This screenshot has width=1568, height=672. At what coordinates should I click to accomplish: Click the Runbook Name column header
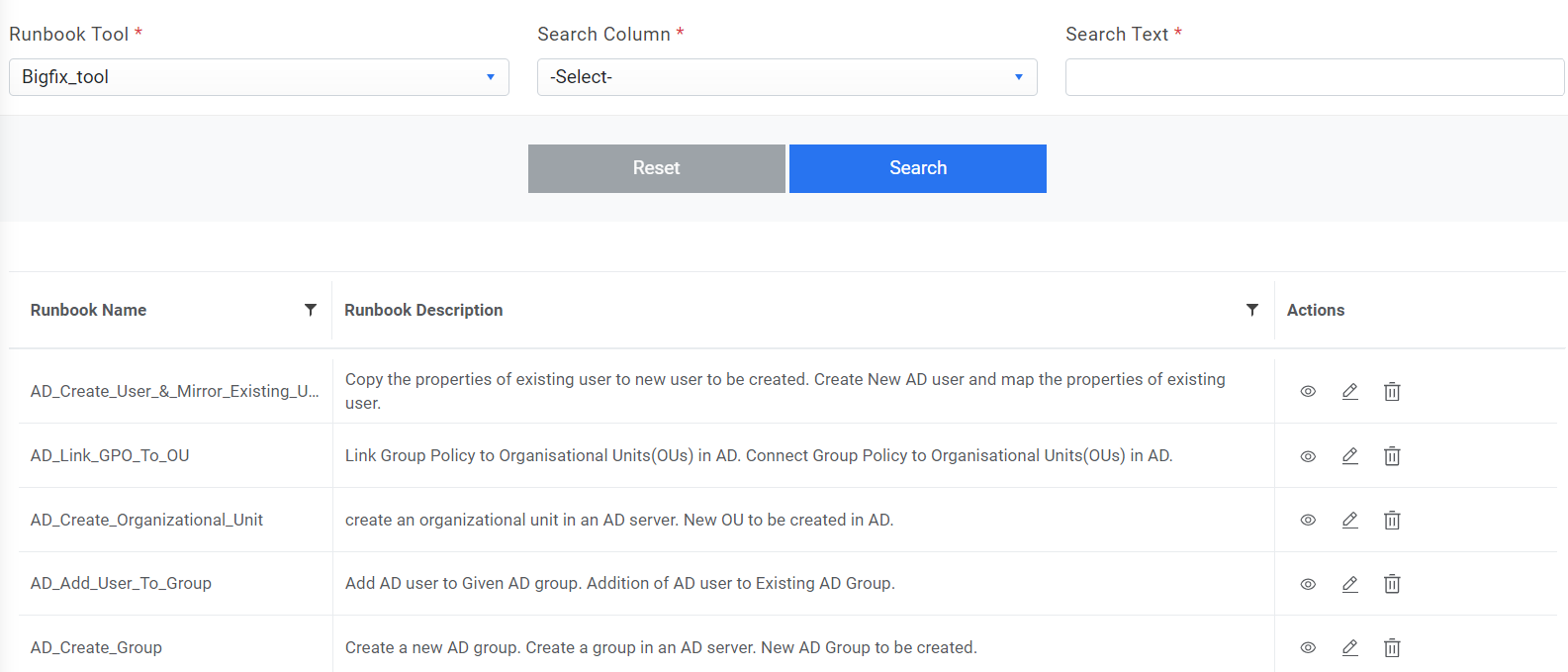[89, 310]
